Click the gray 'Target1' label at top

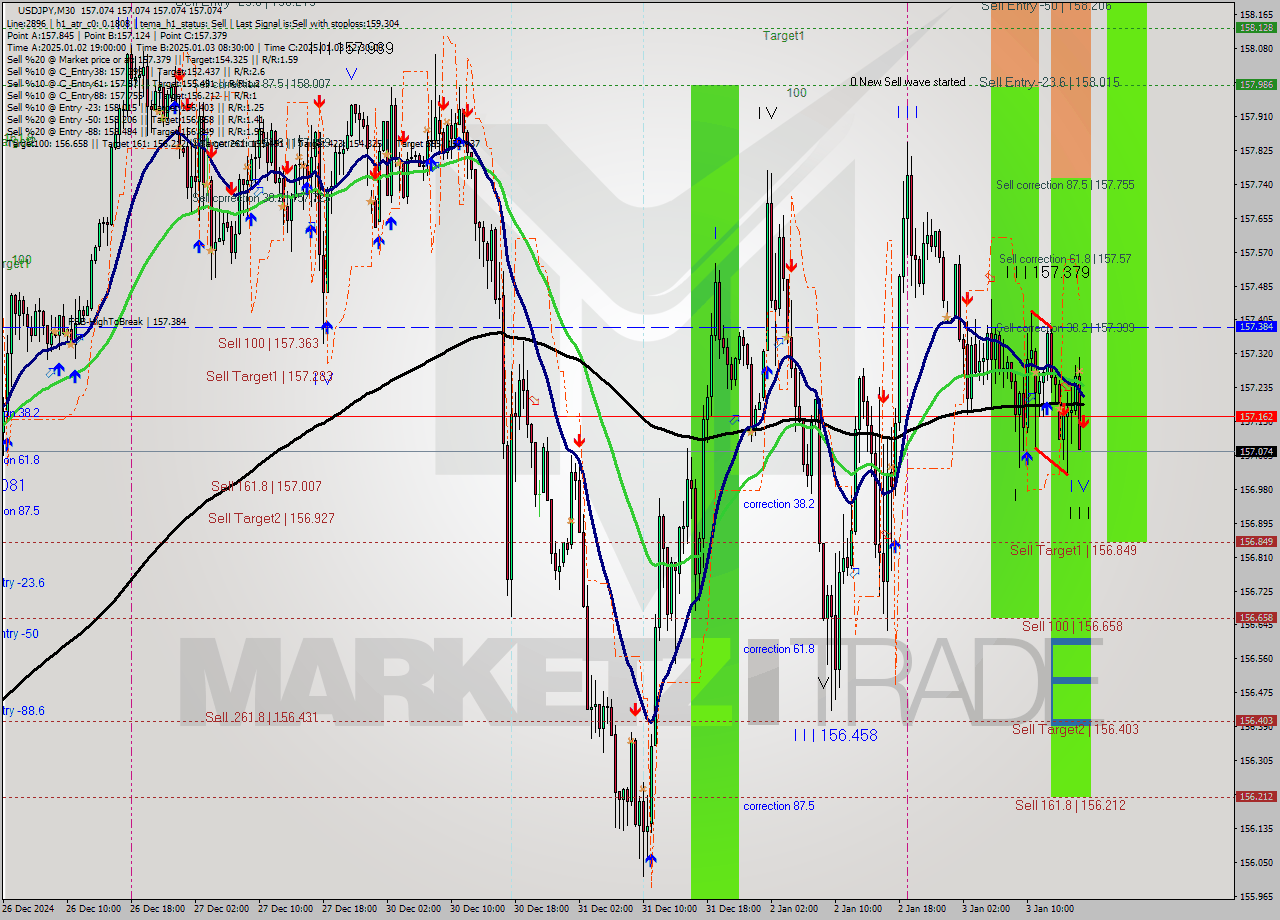point(784,36)
